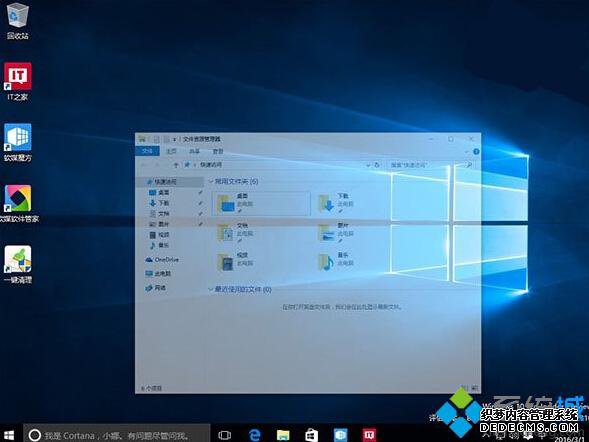Image resolution: width=589 pixels, height=442 pixels.
Task: Click the 快速访问 address bar path
Action: pyautogui.click(x=211, y=165)
